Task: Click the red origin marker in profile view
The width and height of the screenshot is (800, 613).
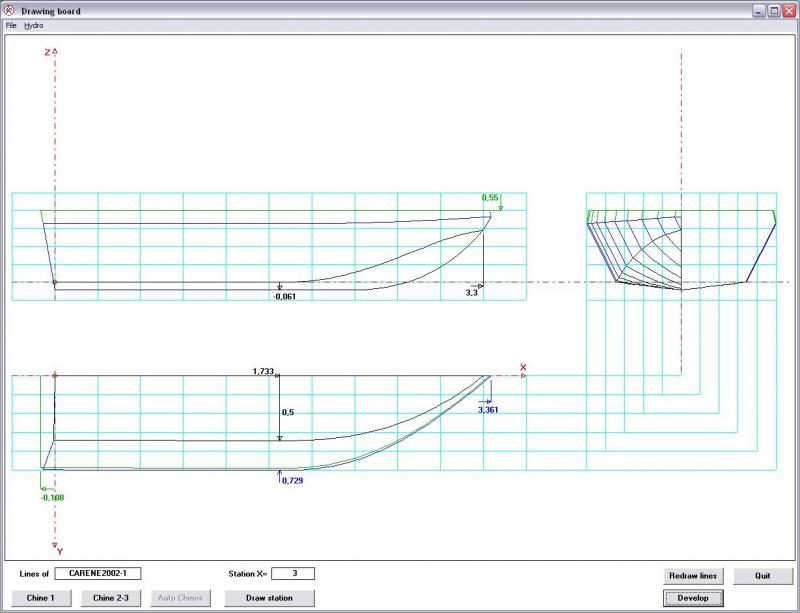Action: 55,282
